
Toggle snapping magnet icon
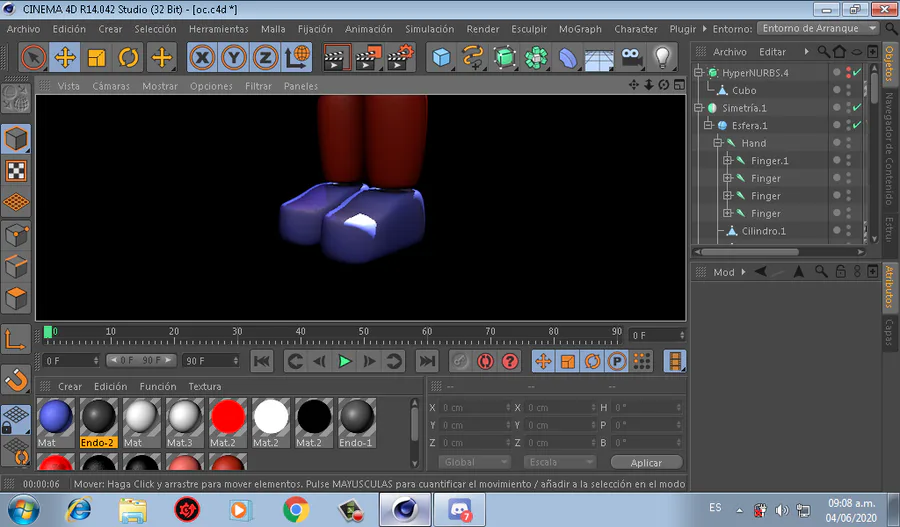(x=16, y=379)
